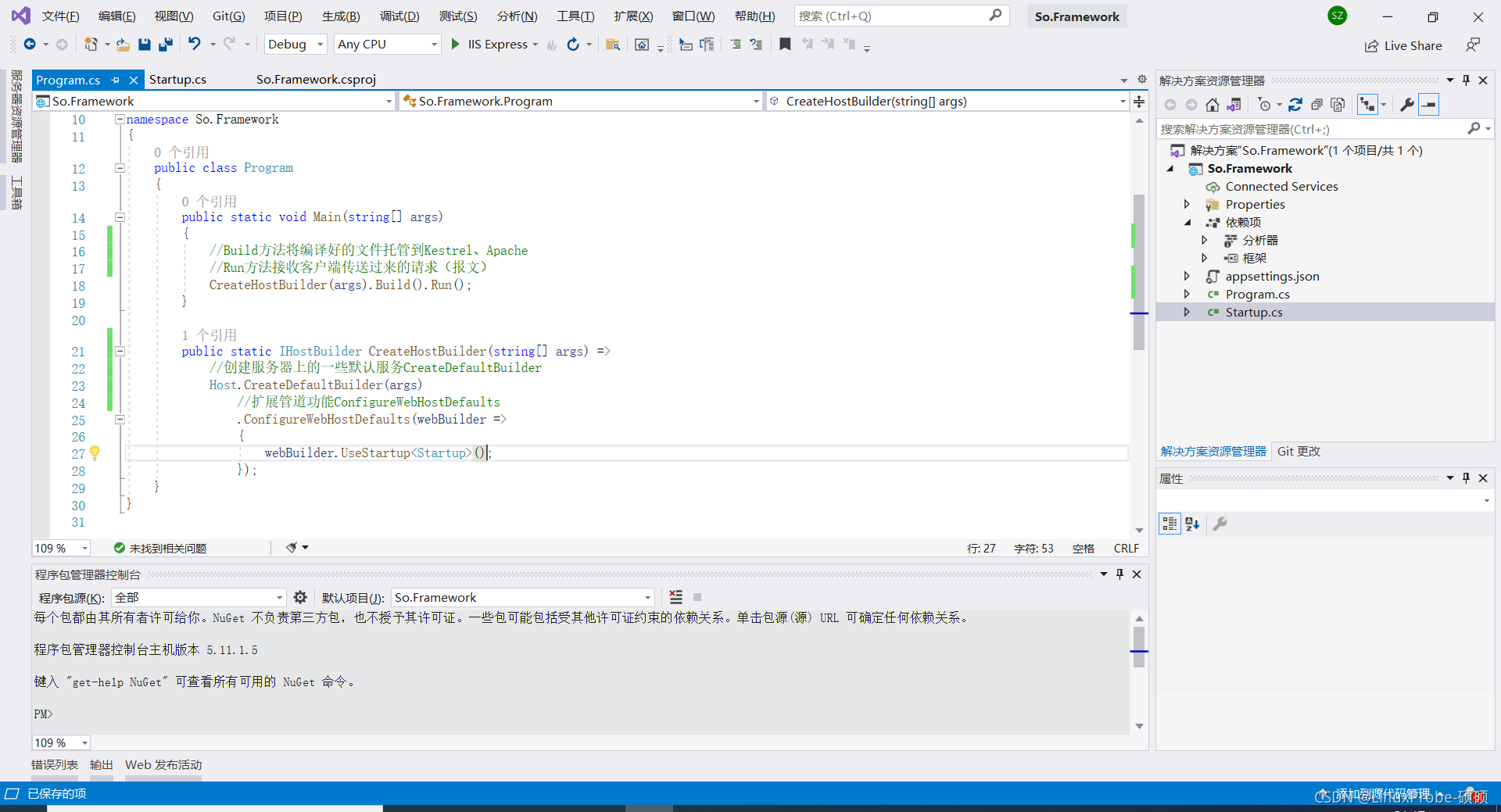Viewport: 1501px width, 812px height.
Task: Save the current file with Save icon
Action: pos(144,45)
